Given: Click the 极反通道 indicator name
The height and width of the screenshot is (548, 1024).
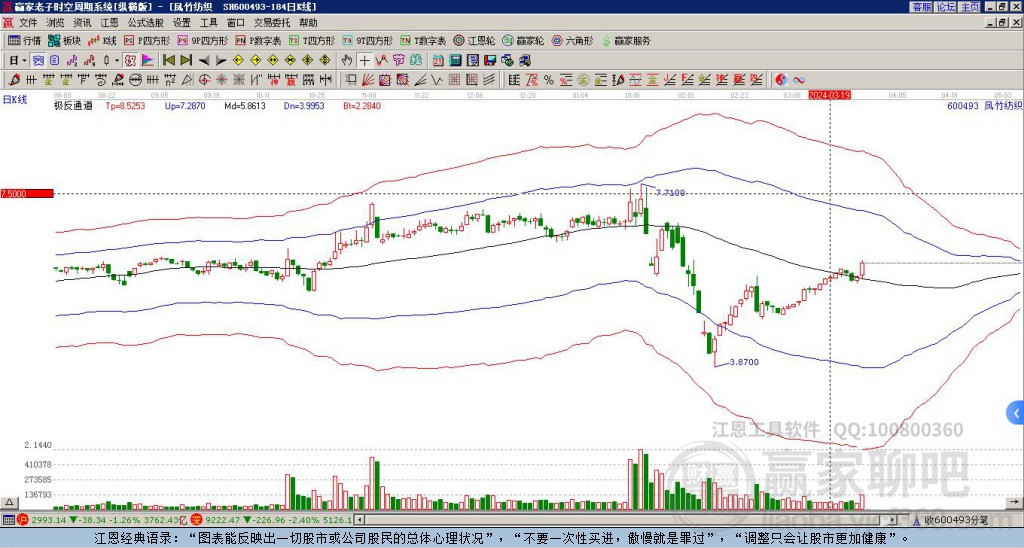Looking at the screenshot, I should pos(73,105).
